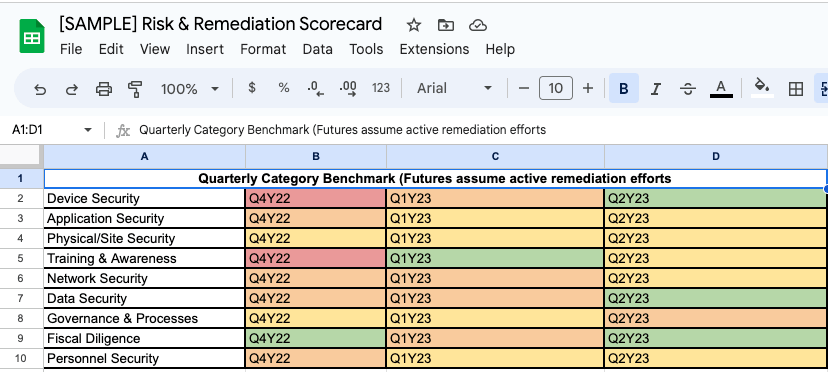
Task: Open the Google Sheets home icon
Action: click(x=32, y=36)
